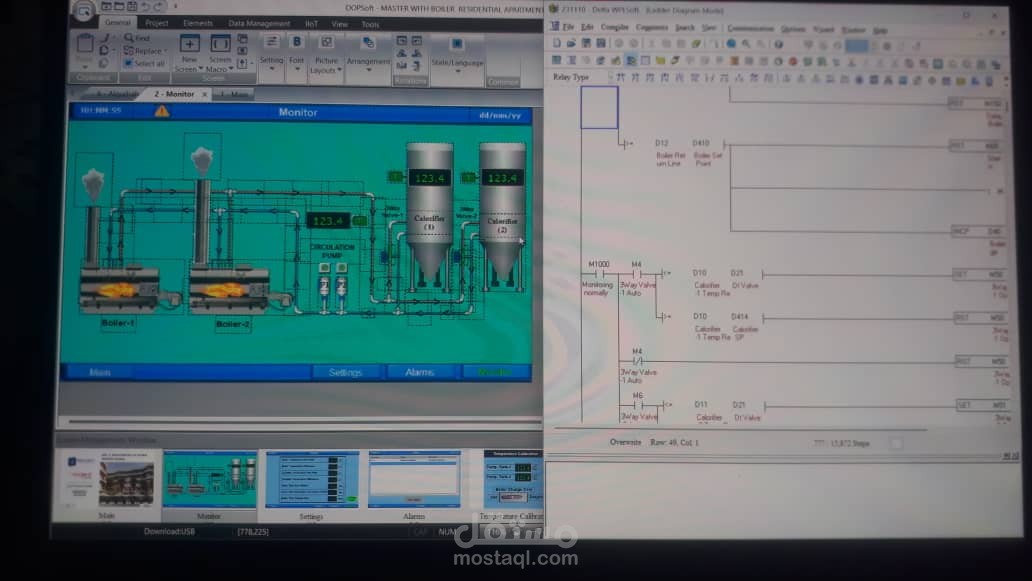Expand the Arrangement dropdown arrow
The height and width of the screenshot is (581, 1032).
coord(369,70)
